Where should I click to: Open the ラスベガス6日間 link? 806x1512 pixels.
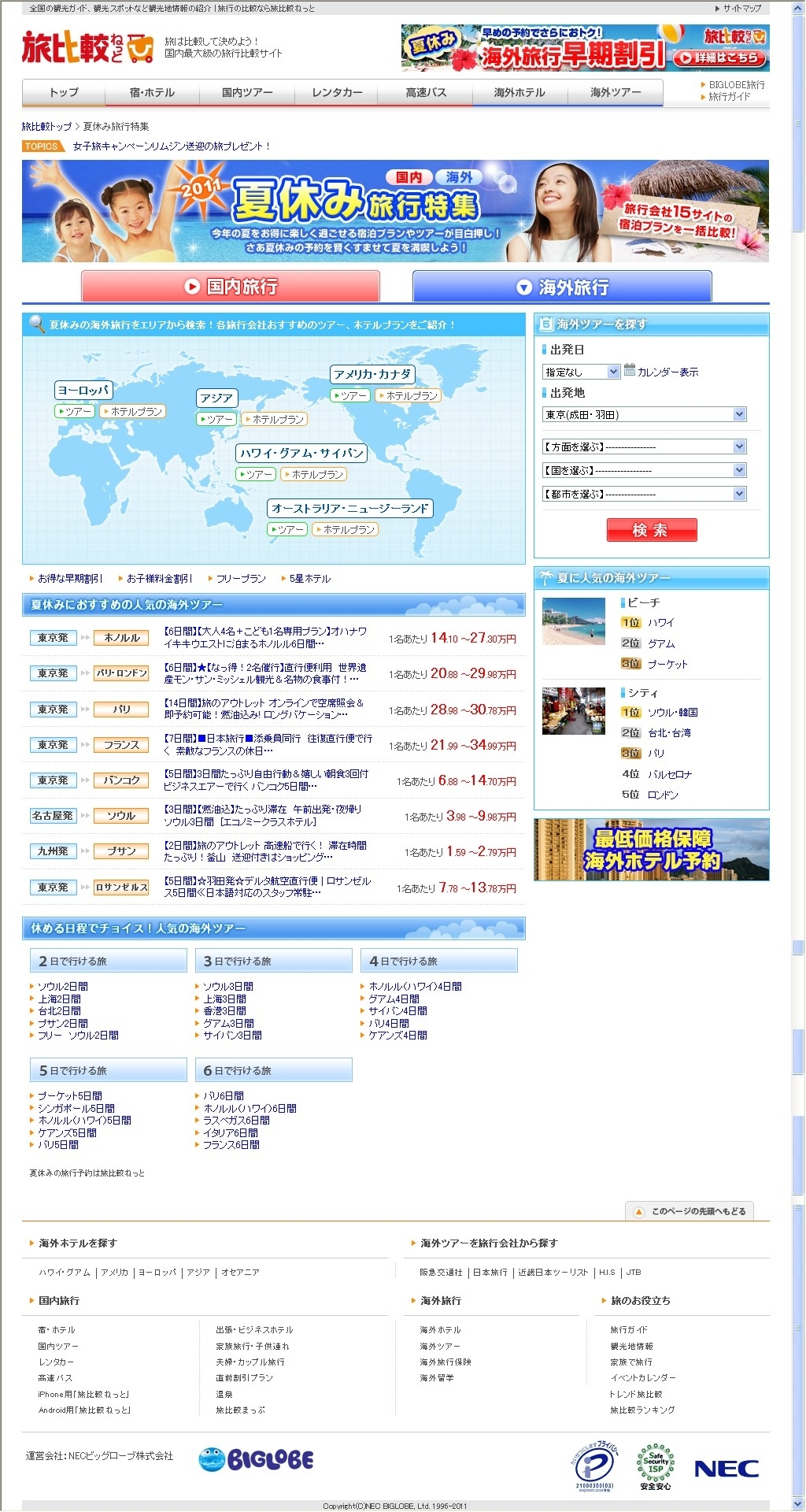[236, 1120]
